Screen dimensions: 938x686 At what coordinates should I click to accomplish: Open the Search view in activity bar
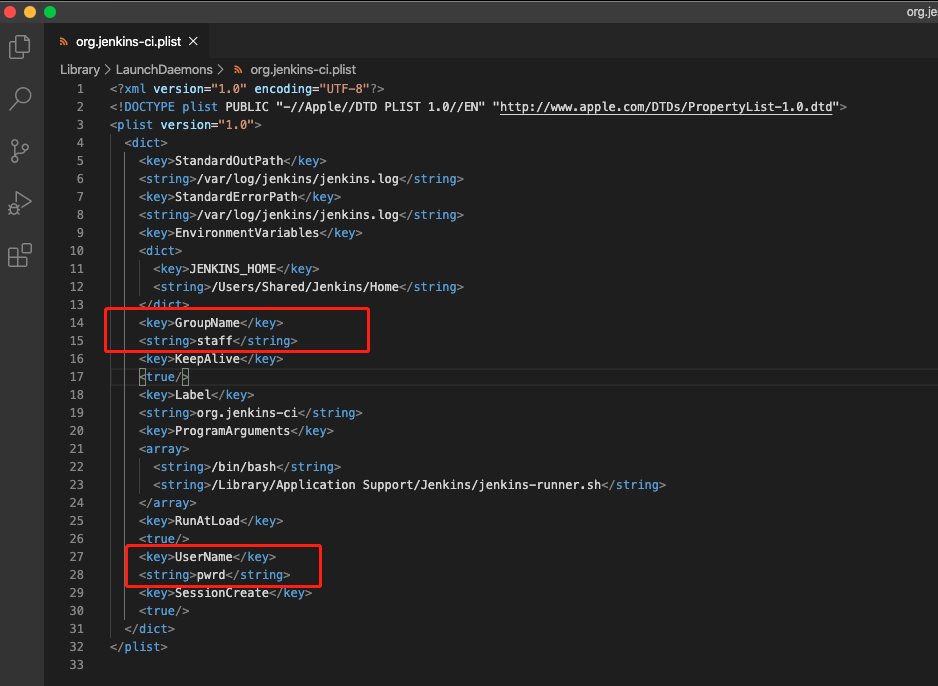click(x=20, y=98)
